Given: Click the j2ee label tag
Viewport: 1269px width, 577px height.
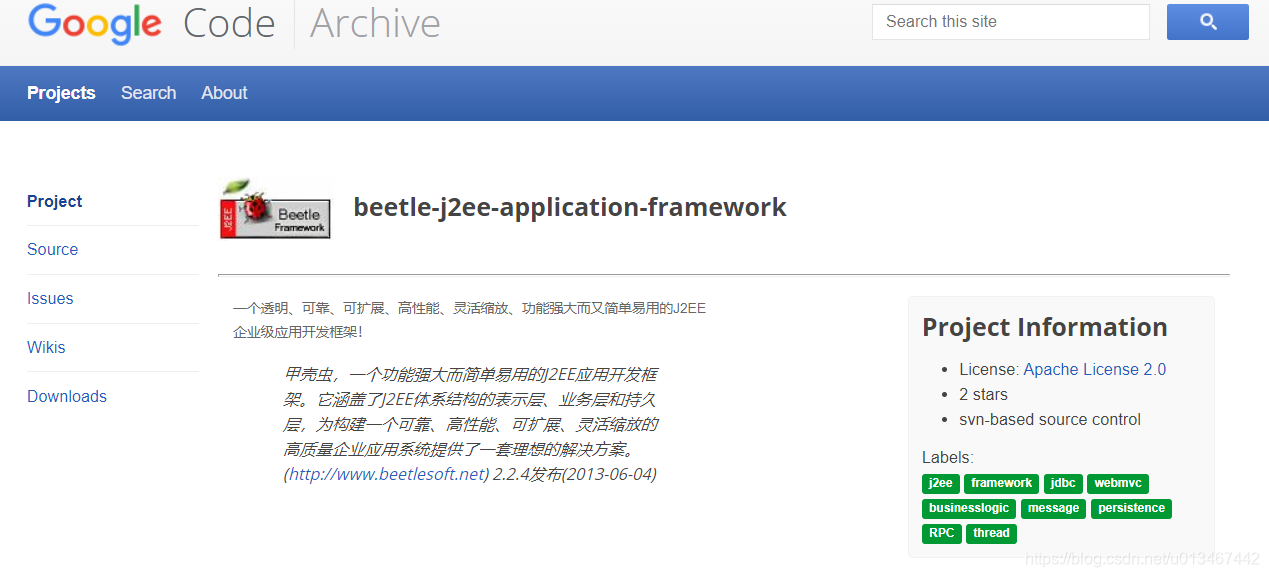Looking at the screenshot, I should tap(940, 484).
